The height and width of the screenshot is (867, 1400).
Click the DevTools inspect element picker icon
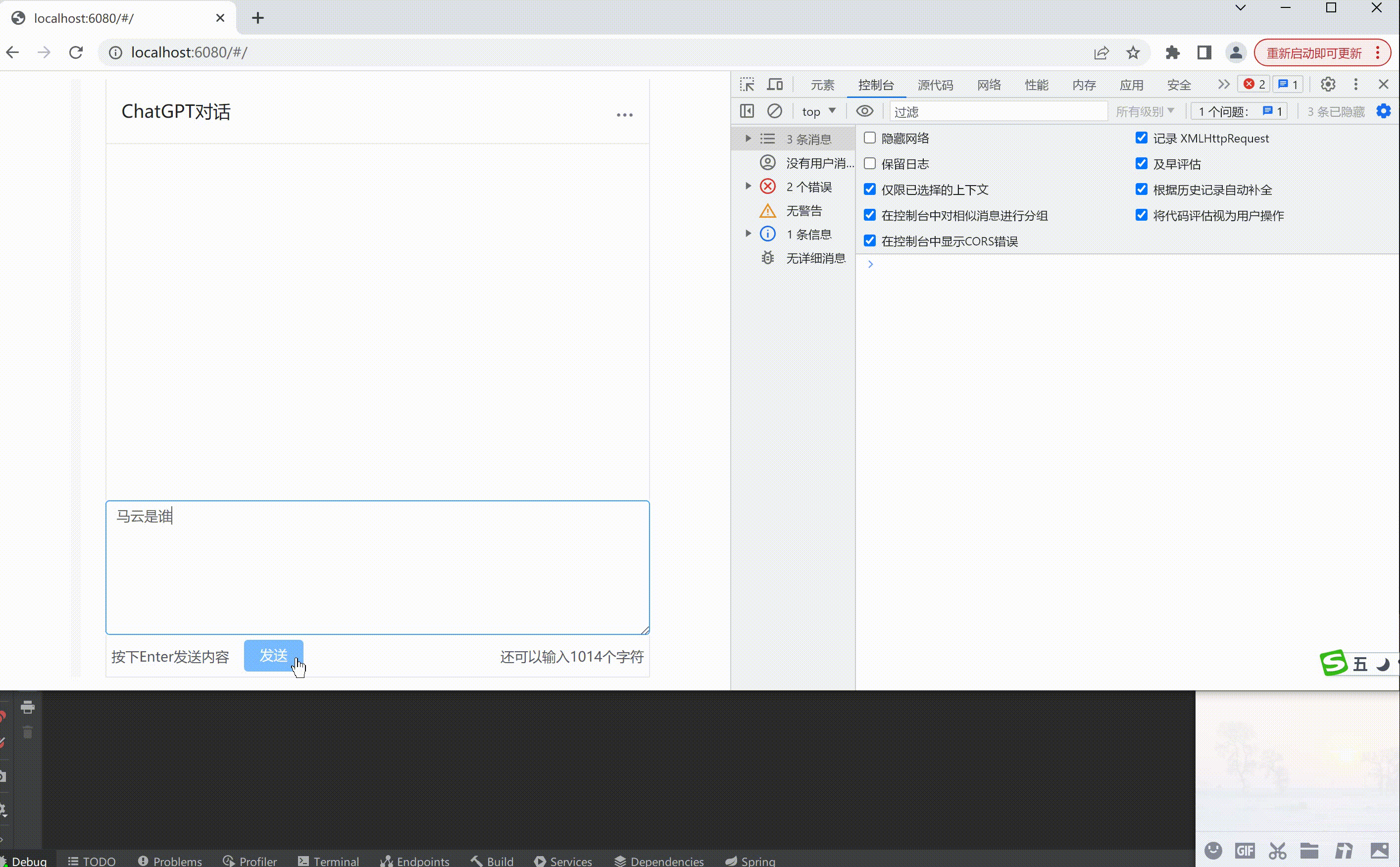[x=747, y=84]
